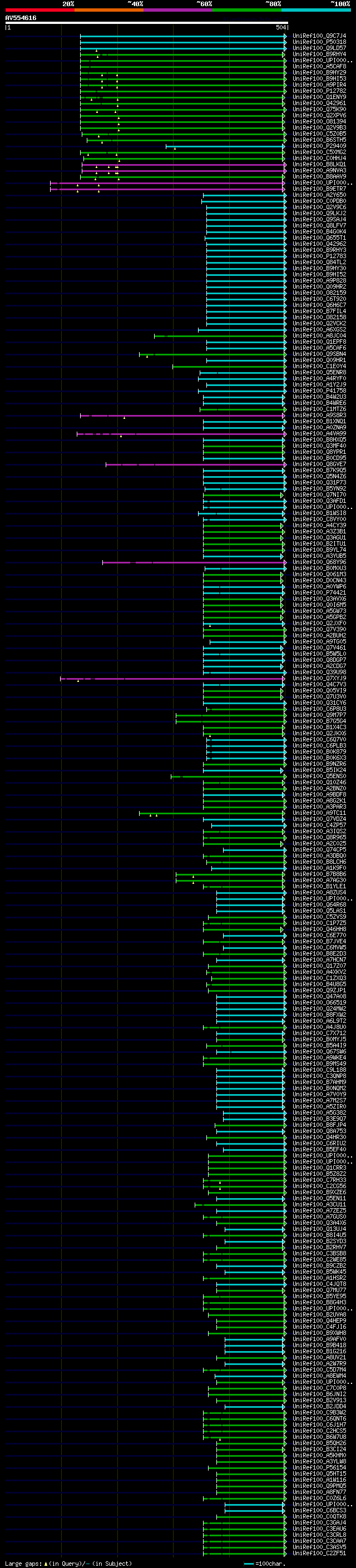The image size is (356, 1568).
Task: Open hit UniRef100_B9ETR7
Action: 319,189
